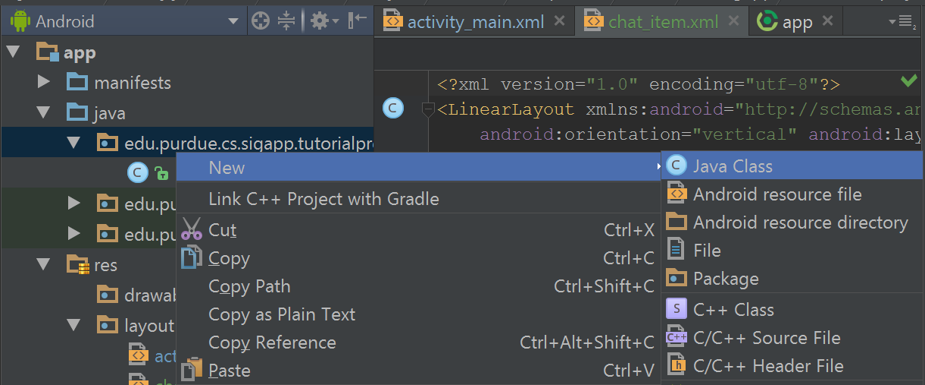Create a new Package
The image size is (925, 385).
[x=793, y=278]
